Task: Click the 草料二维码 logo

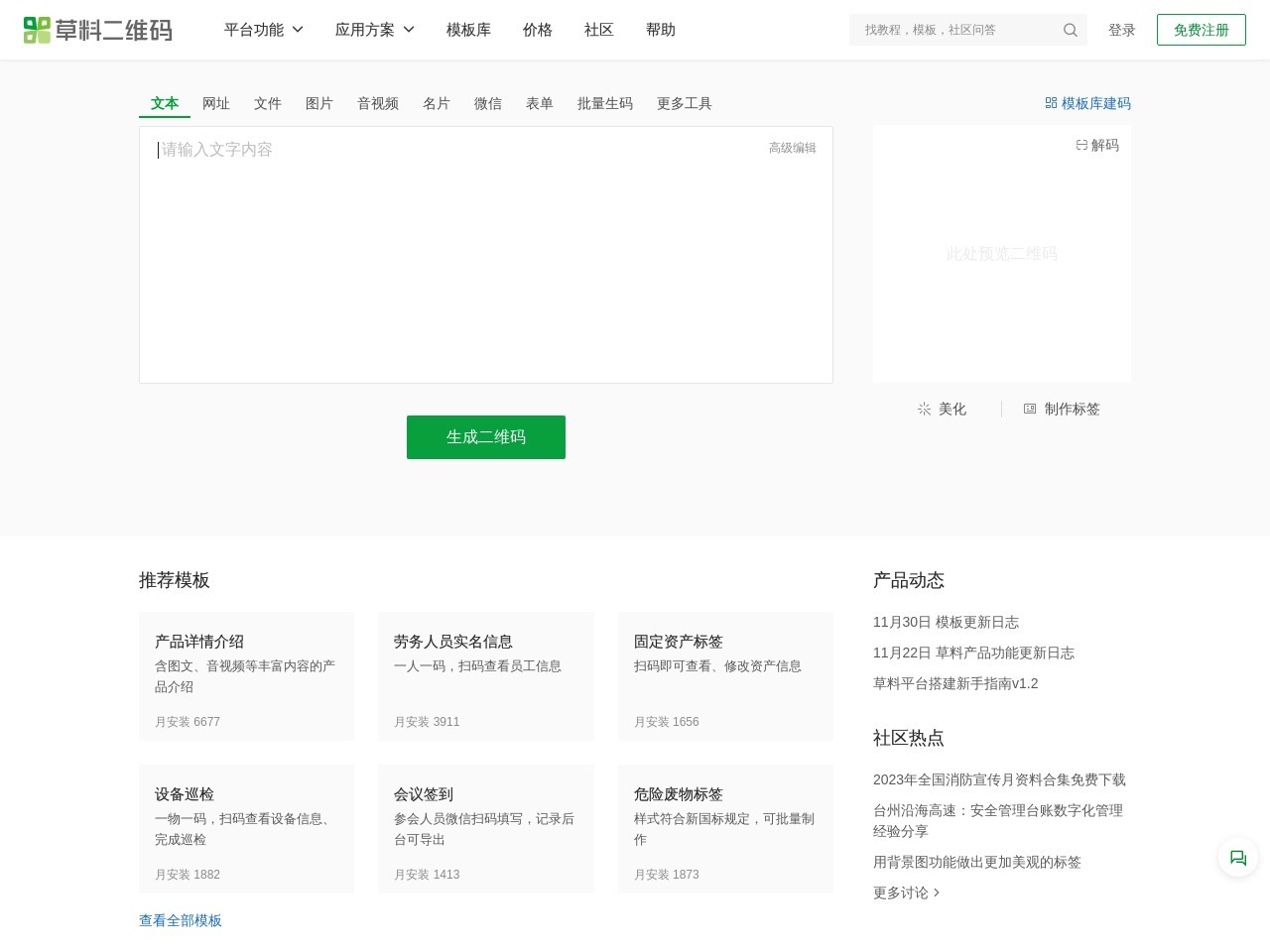Action: point(97,30)
